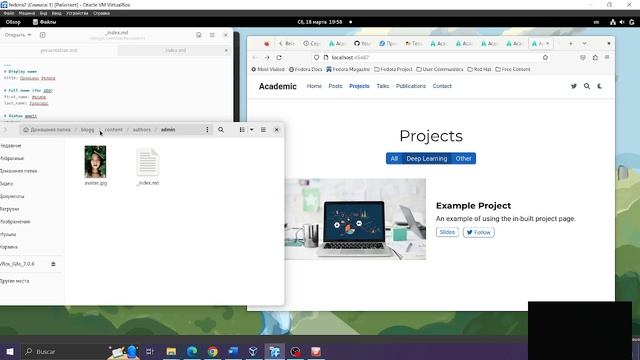The image size is (640, 360).
Task: Go to Home in Academic navbar
Action: pyautogui.click(x=314, y=86)
